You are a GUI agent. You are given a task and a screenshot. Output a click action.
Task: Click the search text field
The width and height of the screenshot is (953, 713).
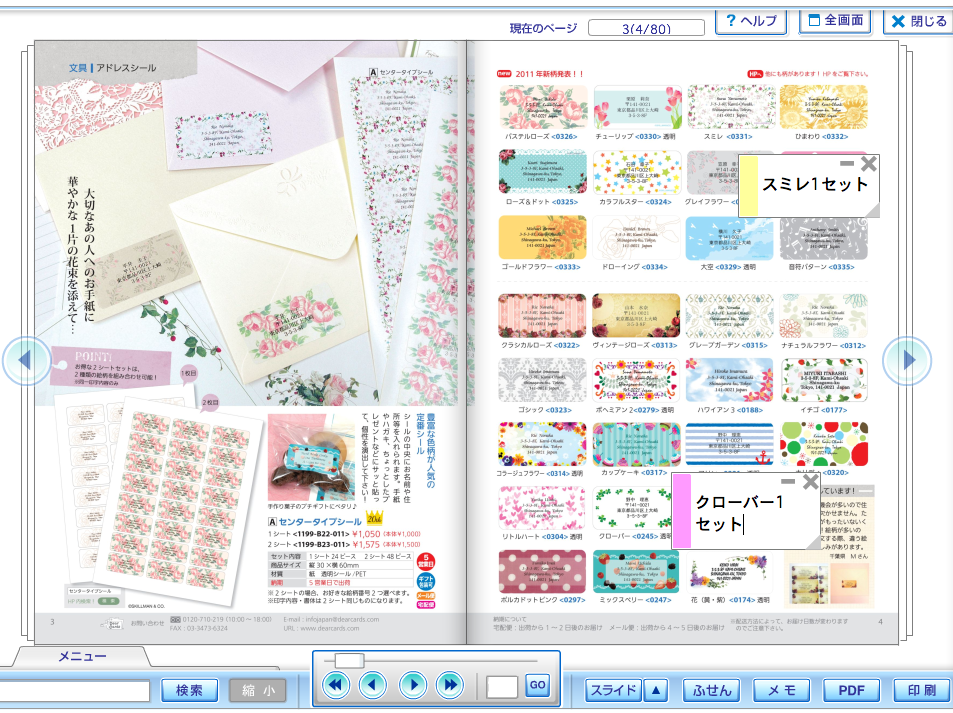point(74,691)
